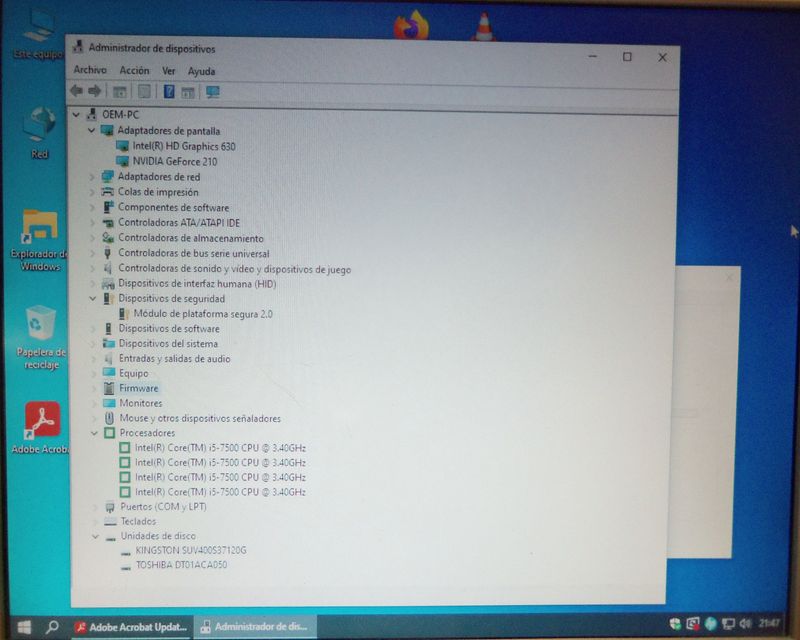Select the first Intel Core i5-7500 processor entry
The width and height of the screenshot is (800, 640).
click(220, 448)
